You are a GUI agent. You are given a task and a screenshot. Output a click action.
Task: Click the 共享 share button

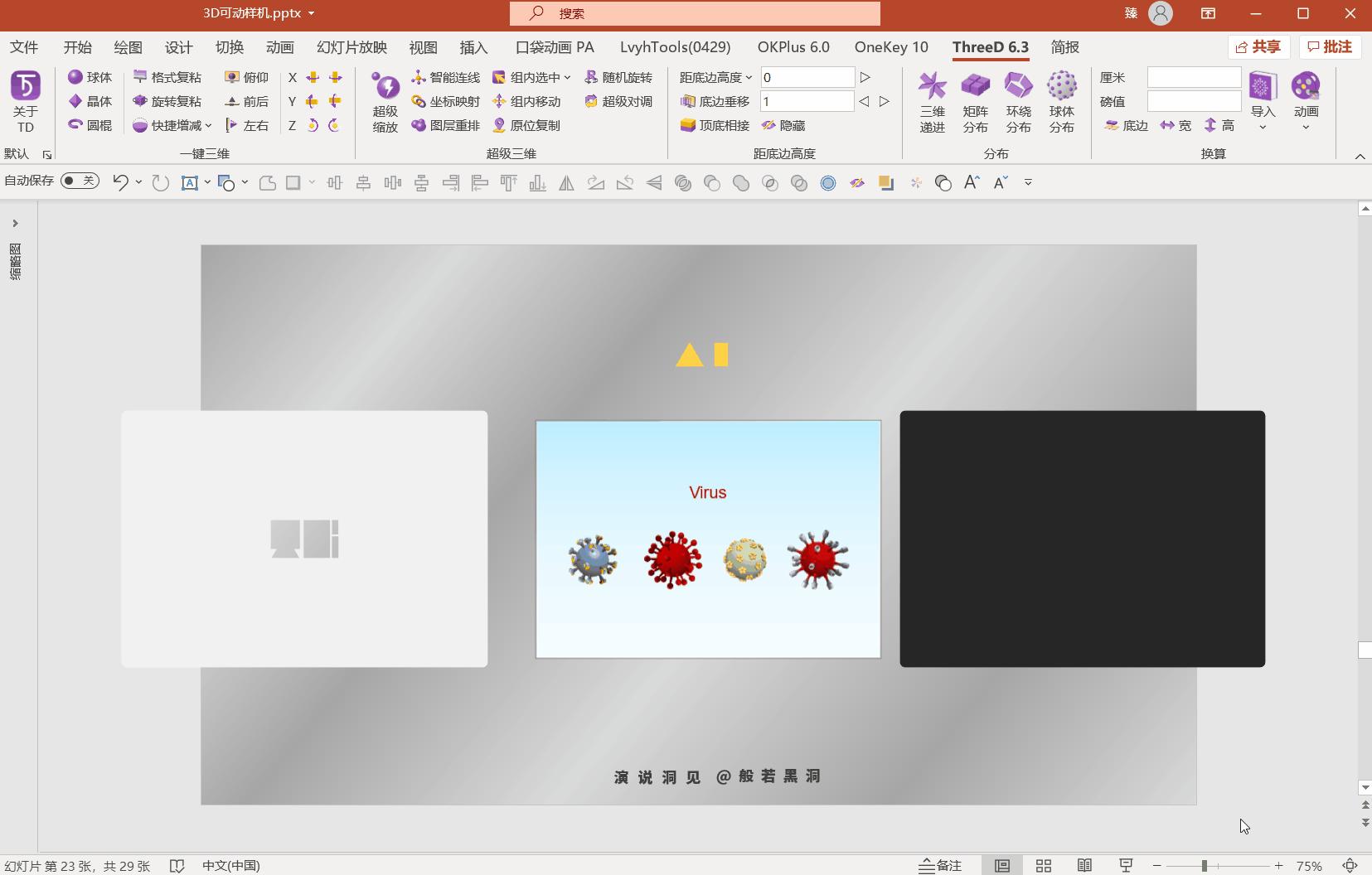(1258, 47)
